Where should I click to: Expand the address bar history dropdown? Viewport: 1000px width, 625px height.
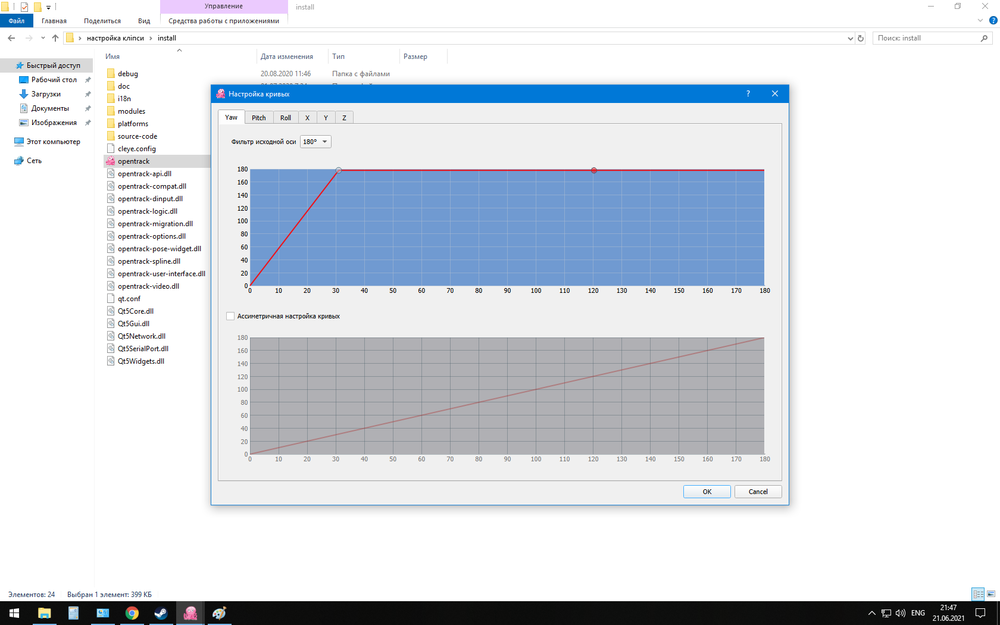[x=849, y=38]
